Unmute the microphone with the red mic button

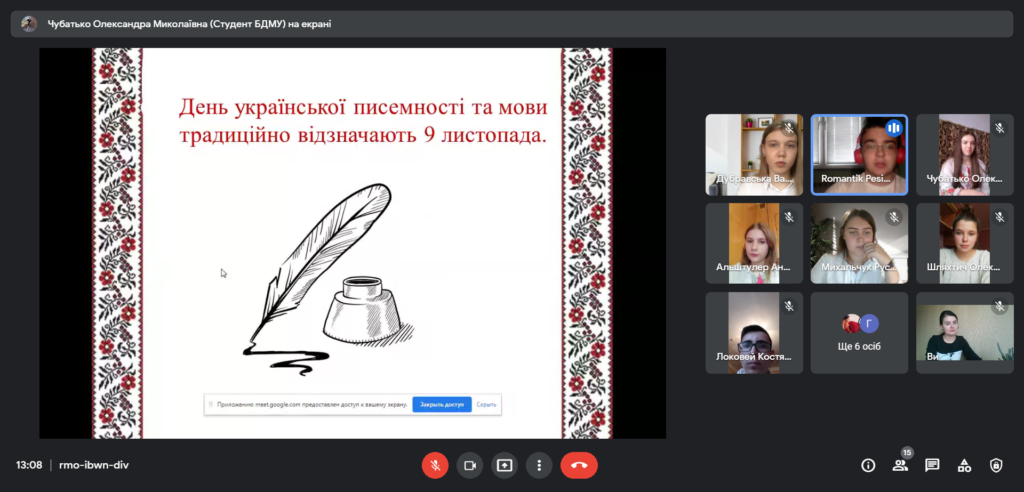click(435, 465)
